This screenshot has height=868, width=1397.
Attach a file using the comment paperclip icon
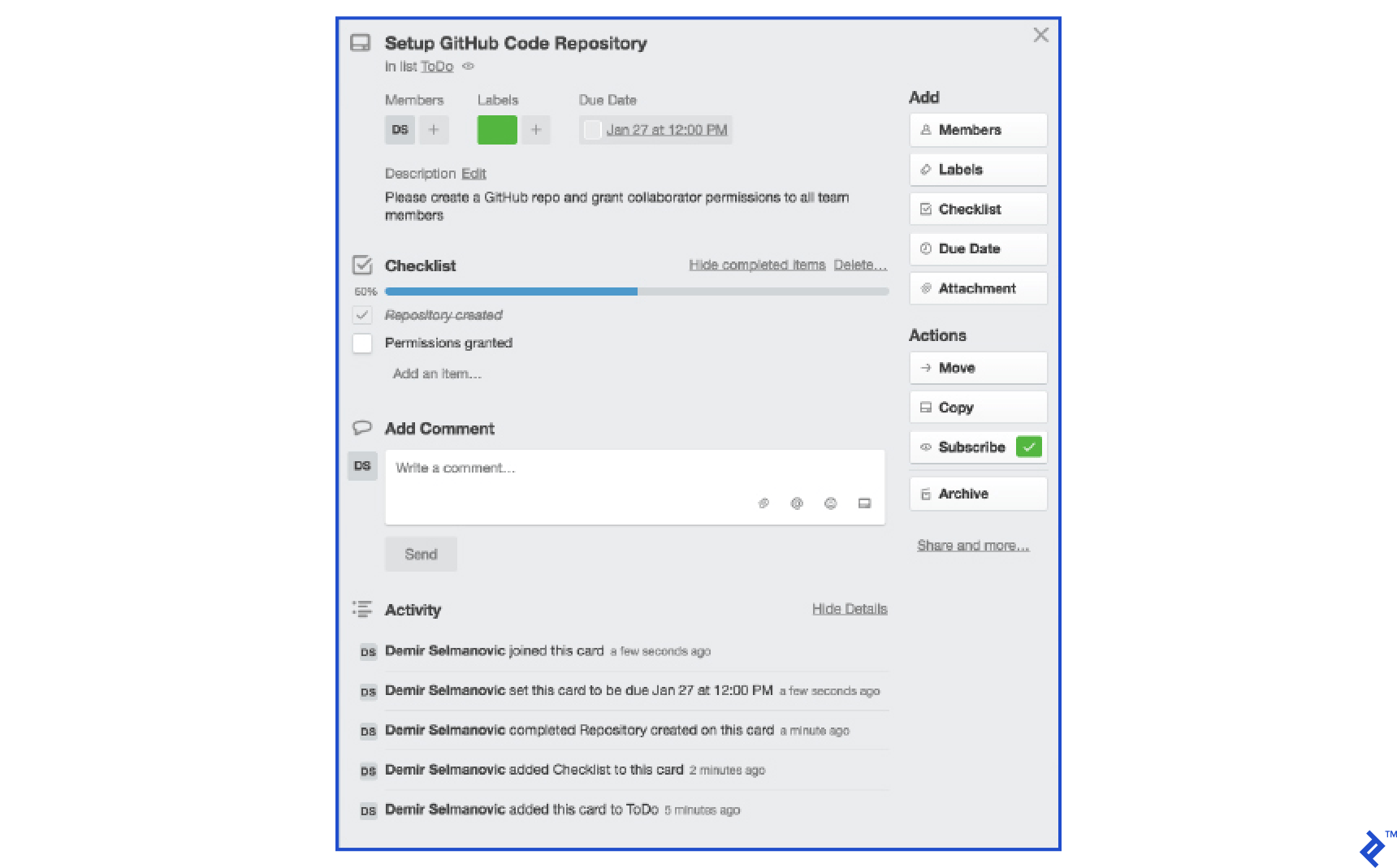(x=763, y=503)
